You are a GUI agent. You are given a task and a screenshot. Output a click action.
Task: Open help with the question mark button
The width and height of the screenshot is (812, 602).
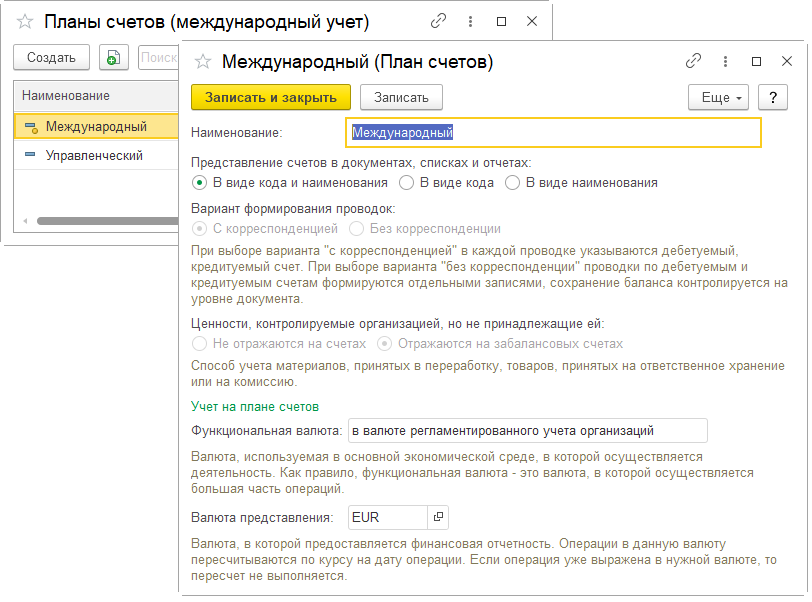773,97
